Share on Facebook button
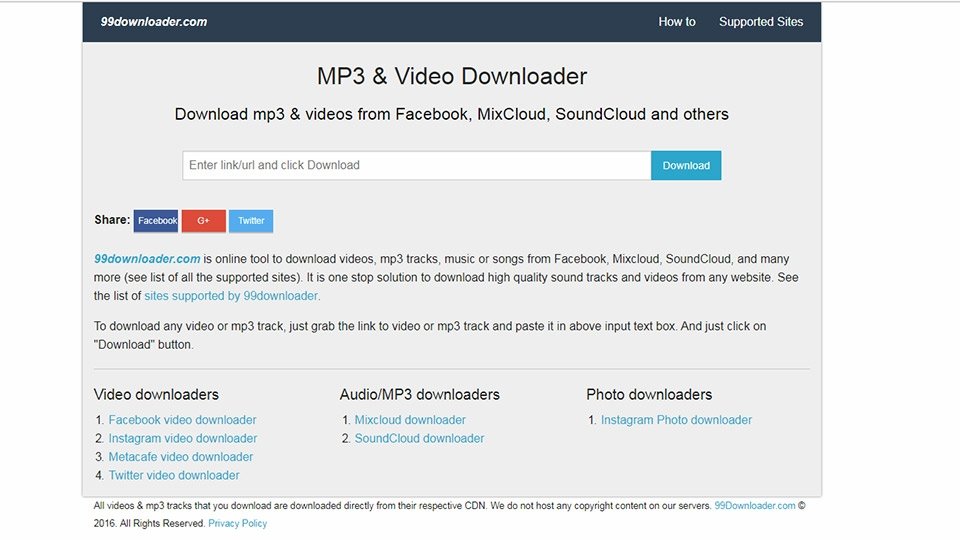Viewport: 960px width, 540px height. (x=156, y=220)
